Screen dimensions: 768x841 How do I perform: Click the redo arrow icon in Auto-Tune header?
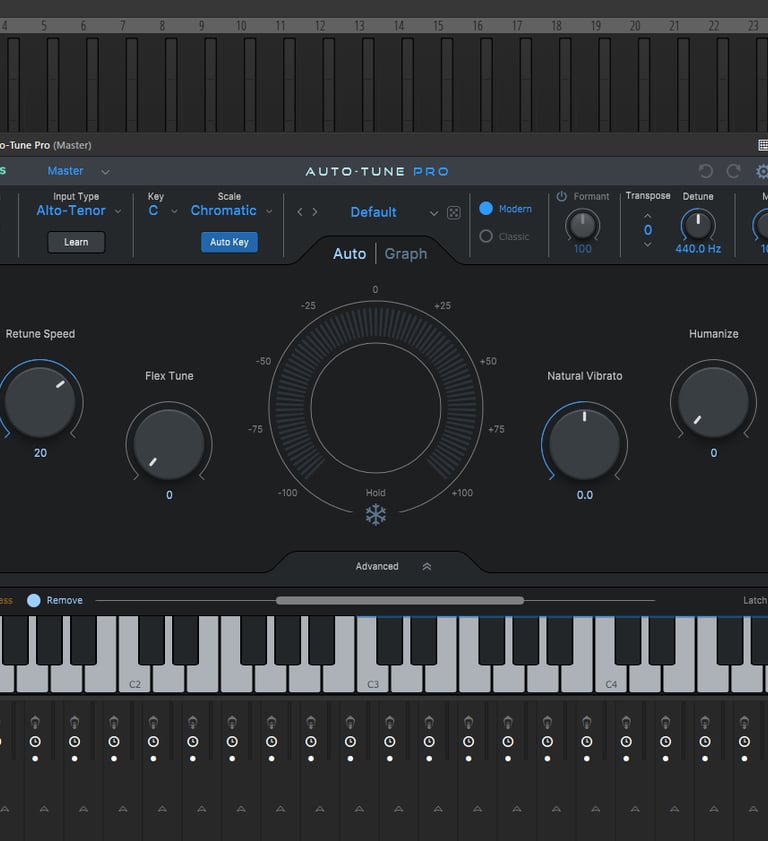click(x=733, y=171)
